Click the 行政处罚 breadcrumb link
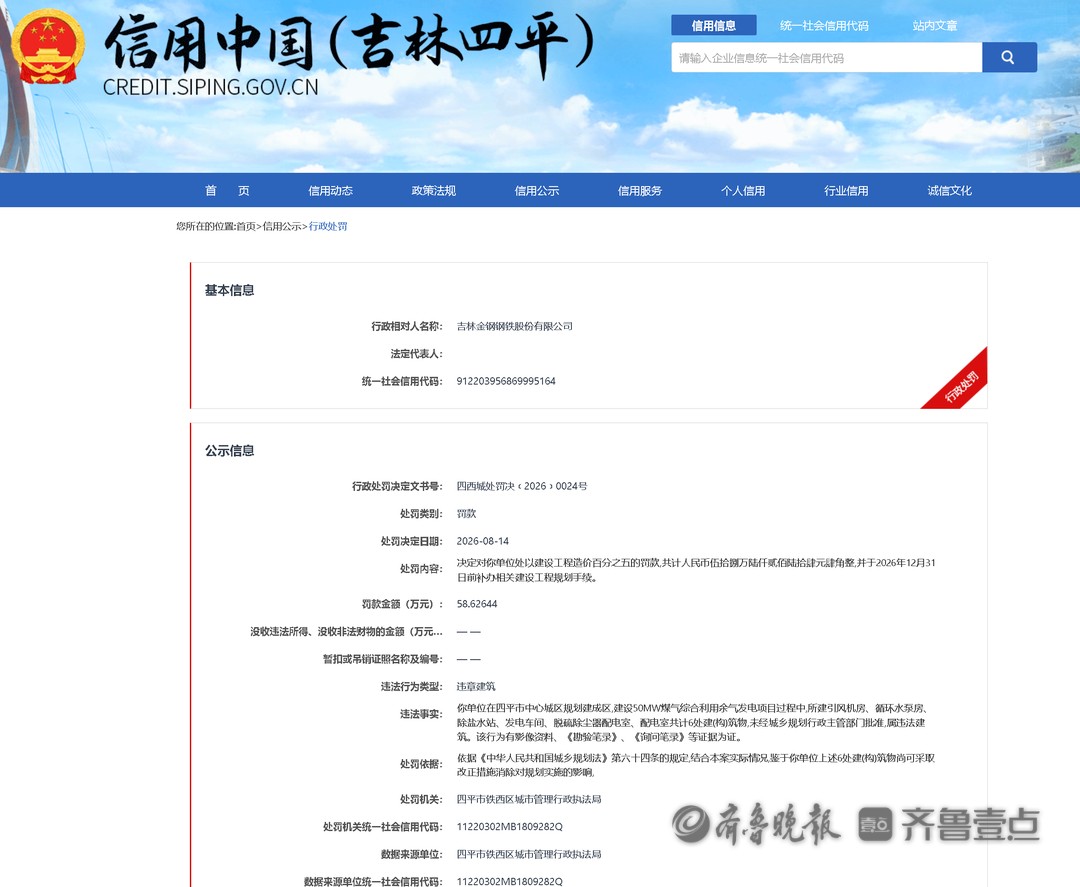 [x=328, y=226]
